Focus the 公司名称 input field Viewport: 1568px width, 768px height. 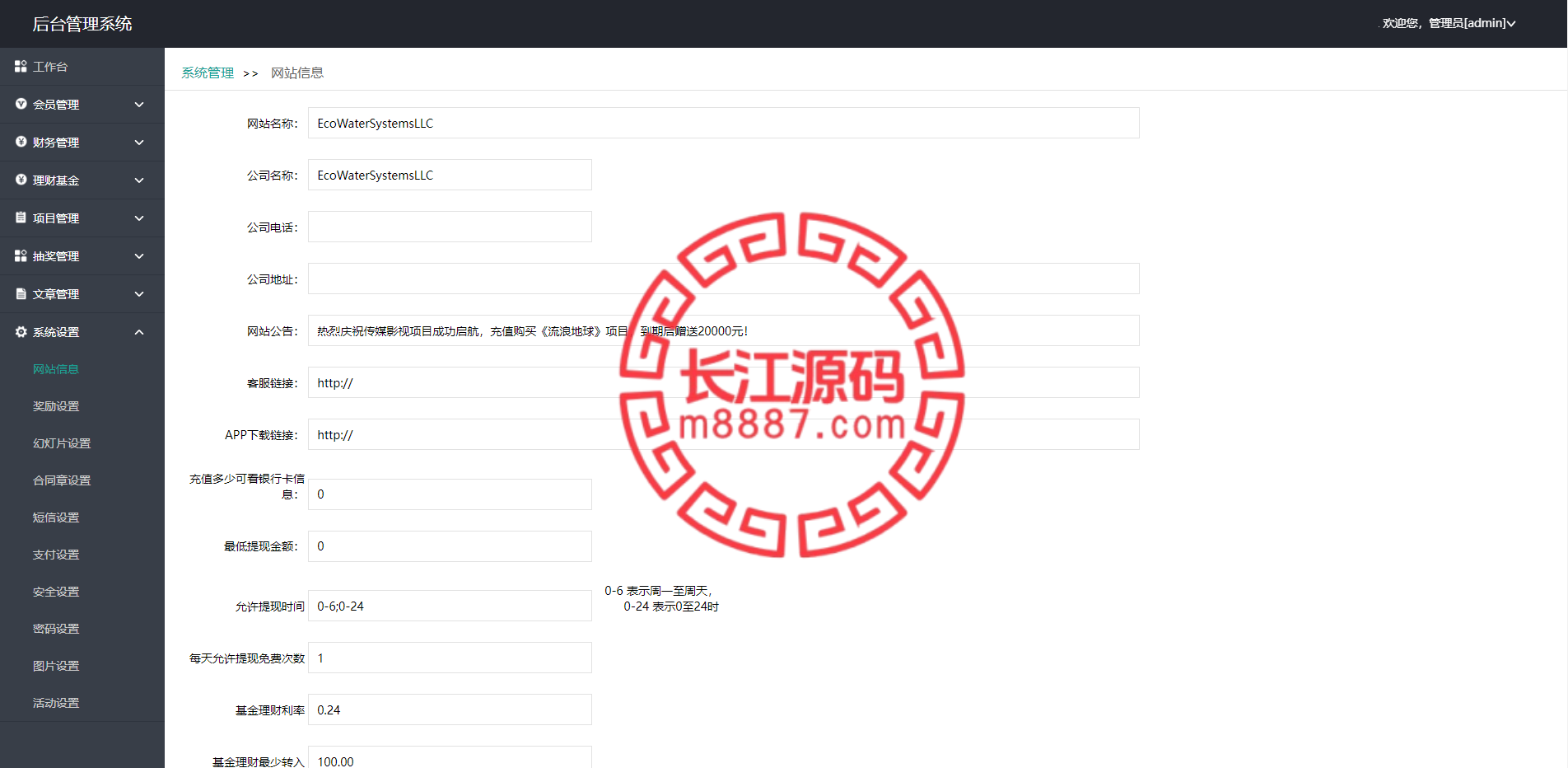coord(450,175)
